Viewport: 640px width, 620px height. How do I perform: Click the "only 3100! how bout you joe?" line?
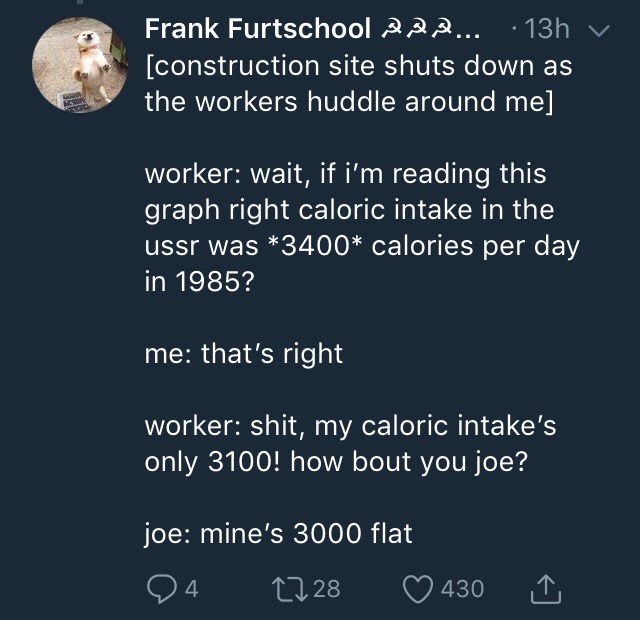331,461
